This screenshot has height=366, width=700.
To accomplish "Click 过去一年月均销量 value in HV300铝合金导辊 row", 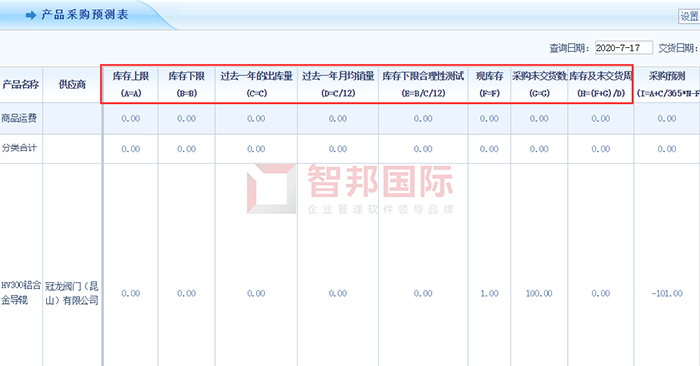I will 338,293.
